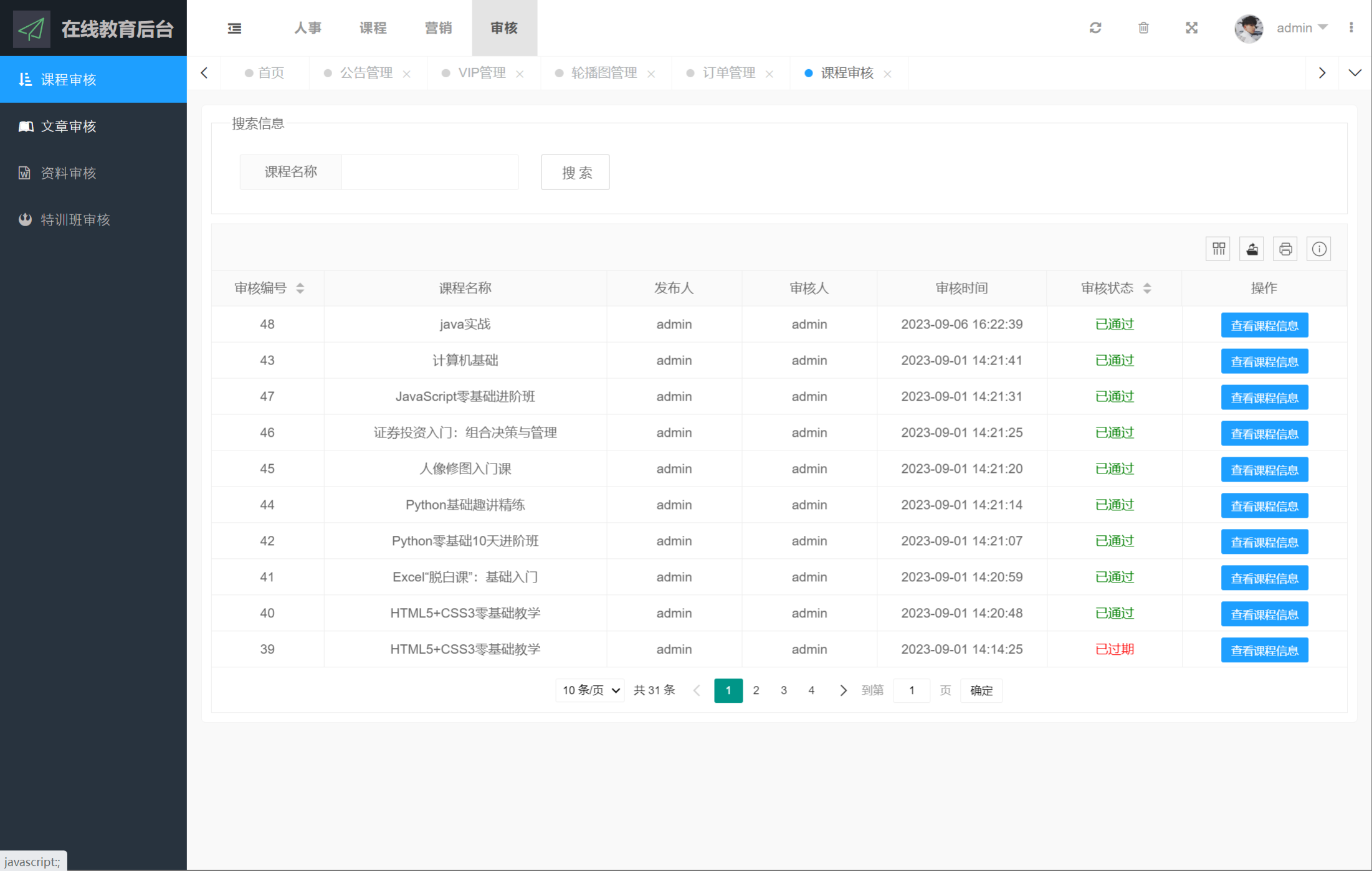This screenshot has width=1372, height=871.
Task: Expand the tab list down-chevron
Action: [x=1355, y=73]
